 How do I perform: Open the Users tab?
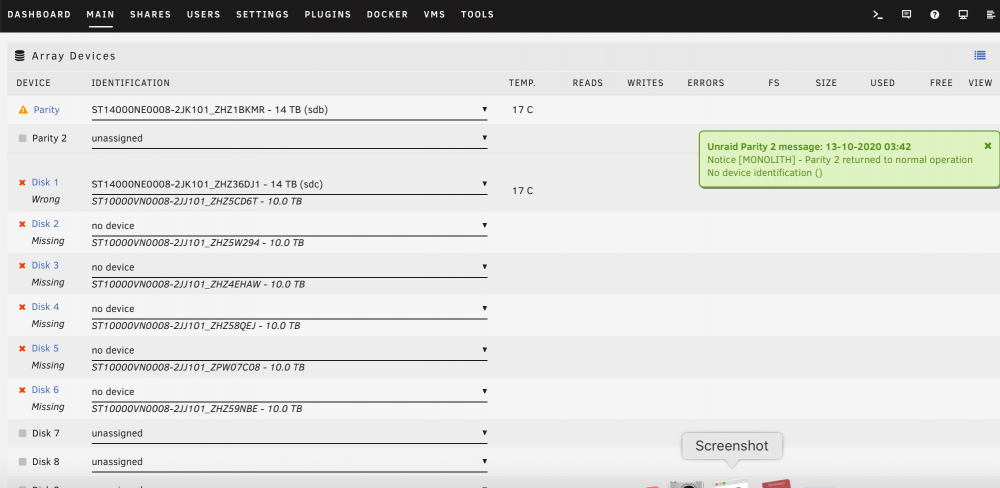(203, 15)
